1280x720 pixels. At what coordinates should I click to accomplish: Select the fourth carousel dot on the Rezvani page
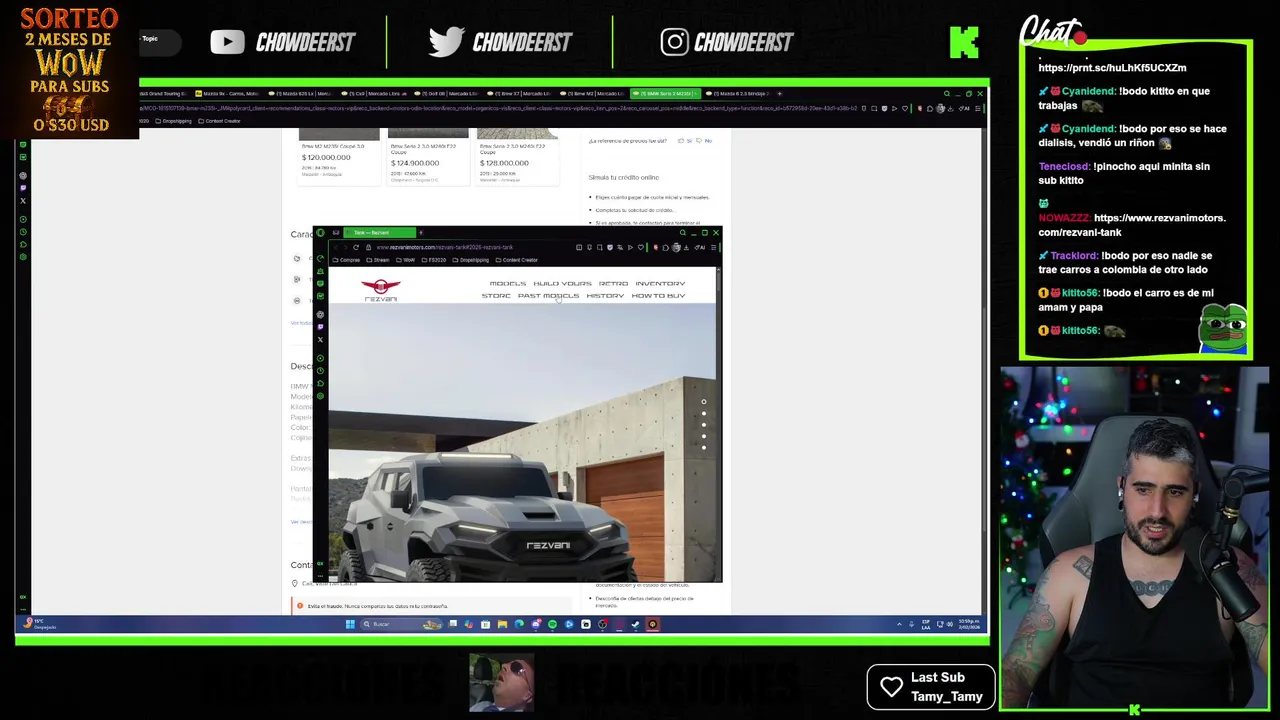click(703, 436)
